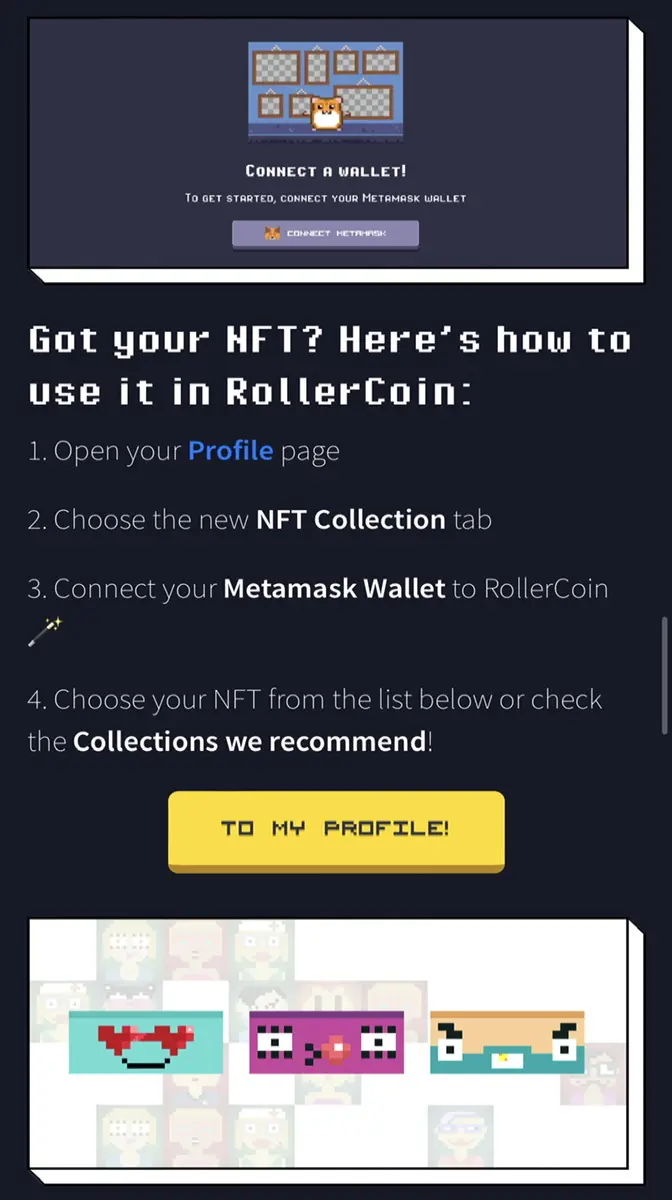Open Collections we recommend
Screen dimensions: 672x1200
tap(250, 741)
